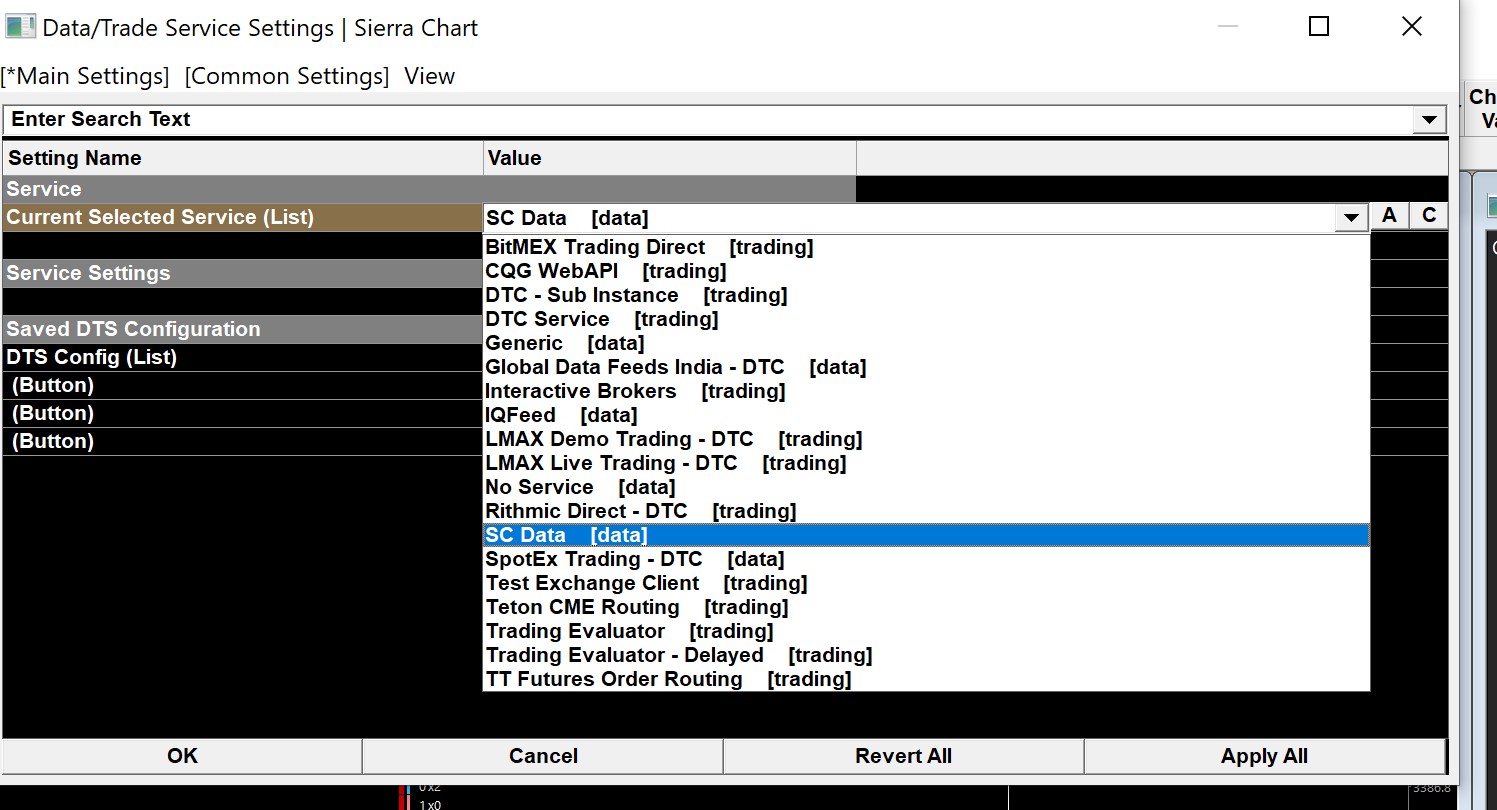Select Rithmic Direct - DTC service
This screenshot has width=1497, height=810.
tap(926, 511)
